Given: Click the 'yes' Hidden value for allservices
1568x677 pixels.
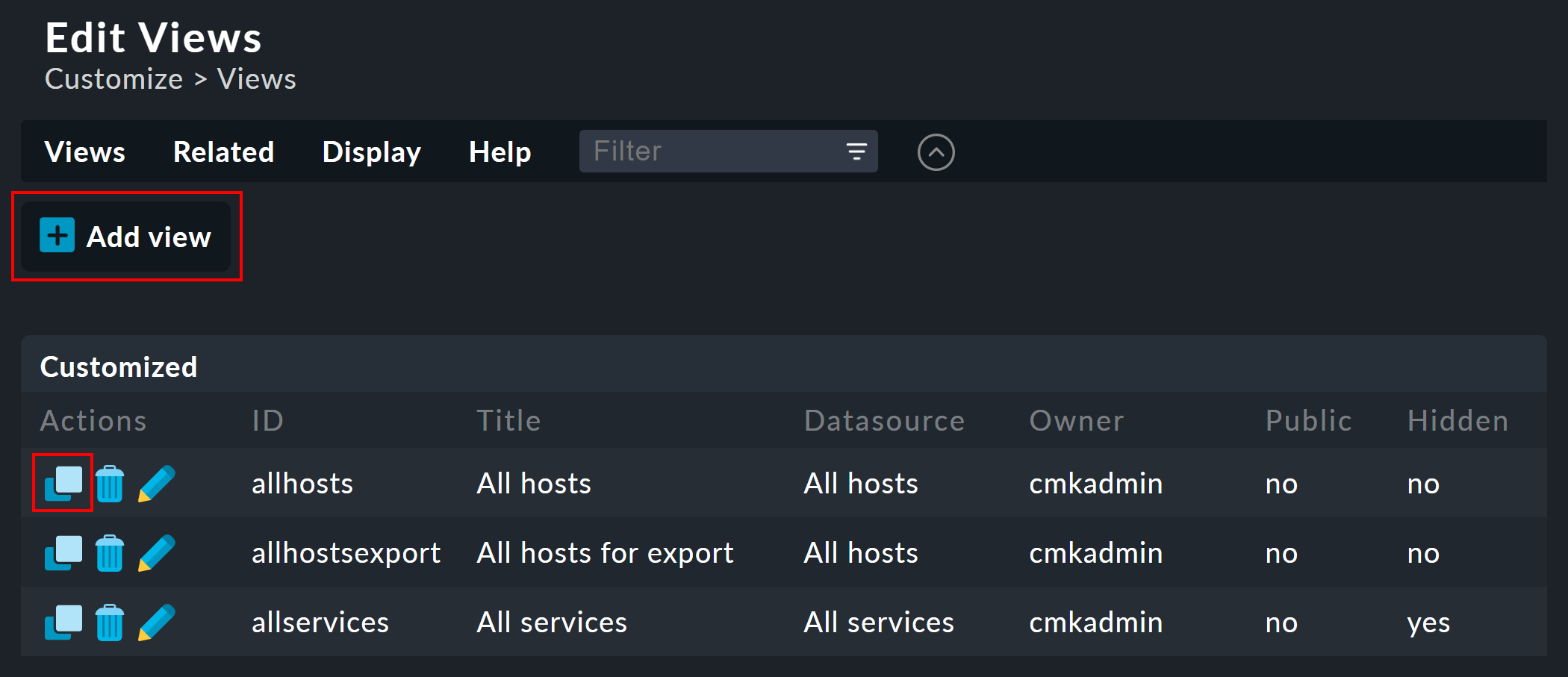Looking at the screenshot, I should [1428, 623].
